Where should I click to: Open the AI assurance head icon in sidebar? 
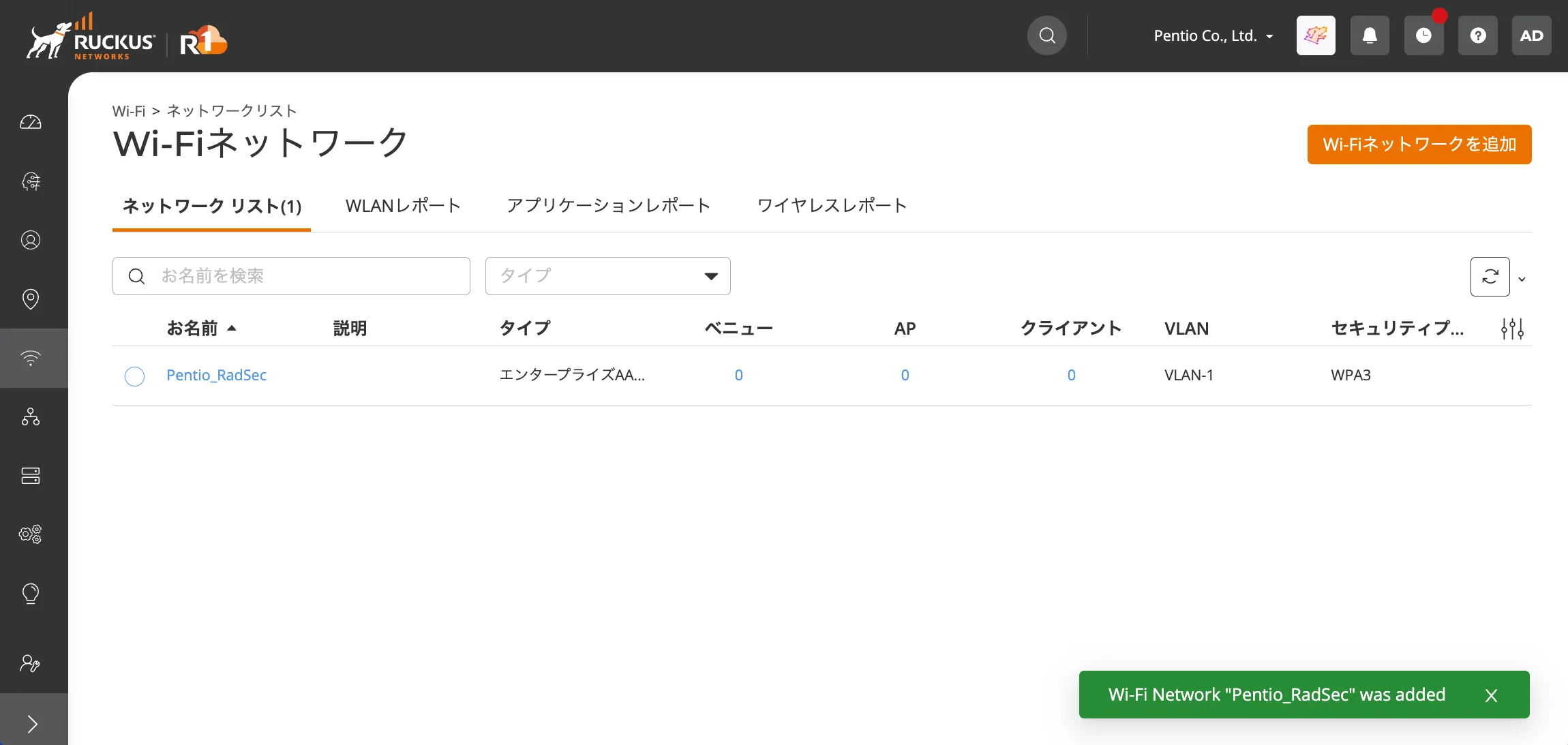click(31, 181)
